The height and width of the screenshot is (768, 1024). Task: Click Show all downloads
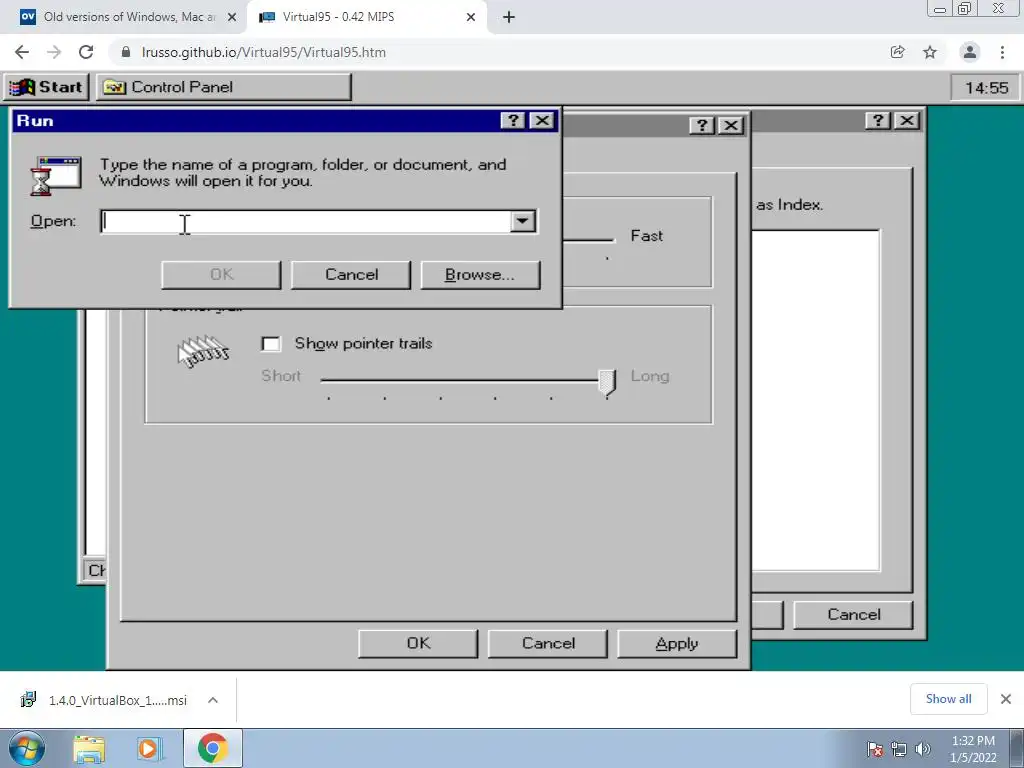coord(948,699)
